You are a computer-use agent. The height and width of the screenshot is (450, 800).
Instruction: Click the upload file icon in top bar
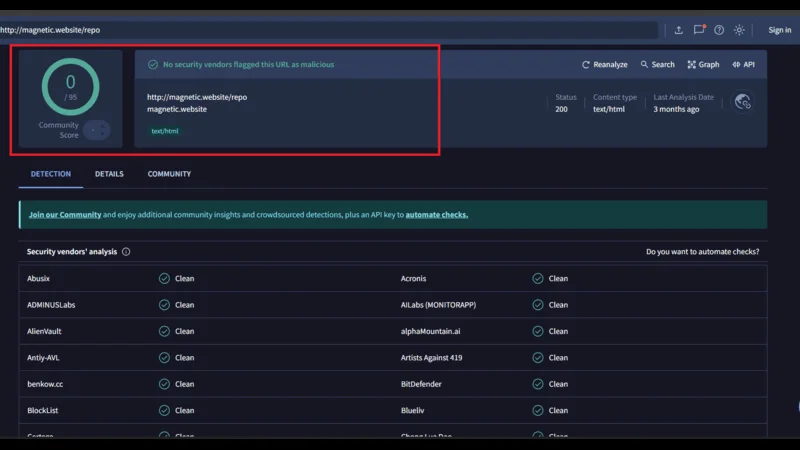click(x=679, y=30)
